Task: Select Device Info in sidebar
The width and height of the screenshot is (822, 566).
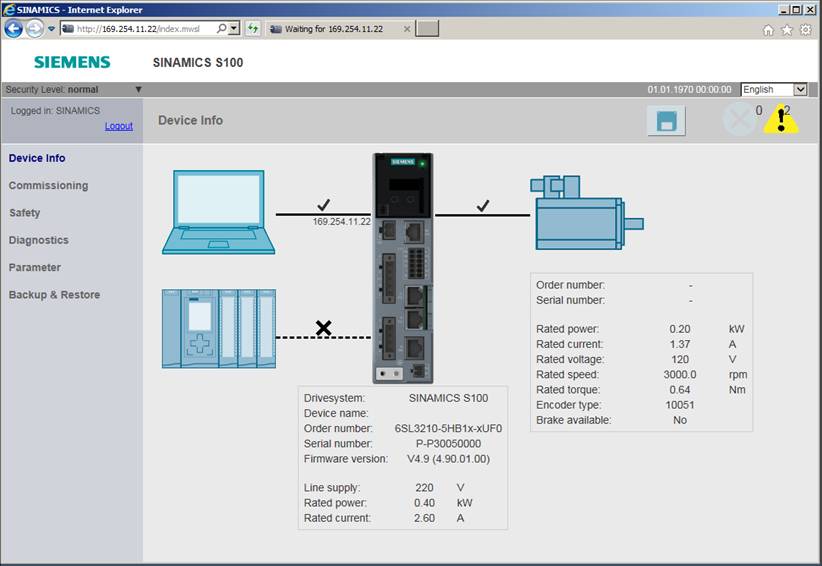Action: pos(37,158)
